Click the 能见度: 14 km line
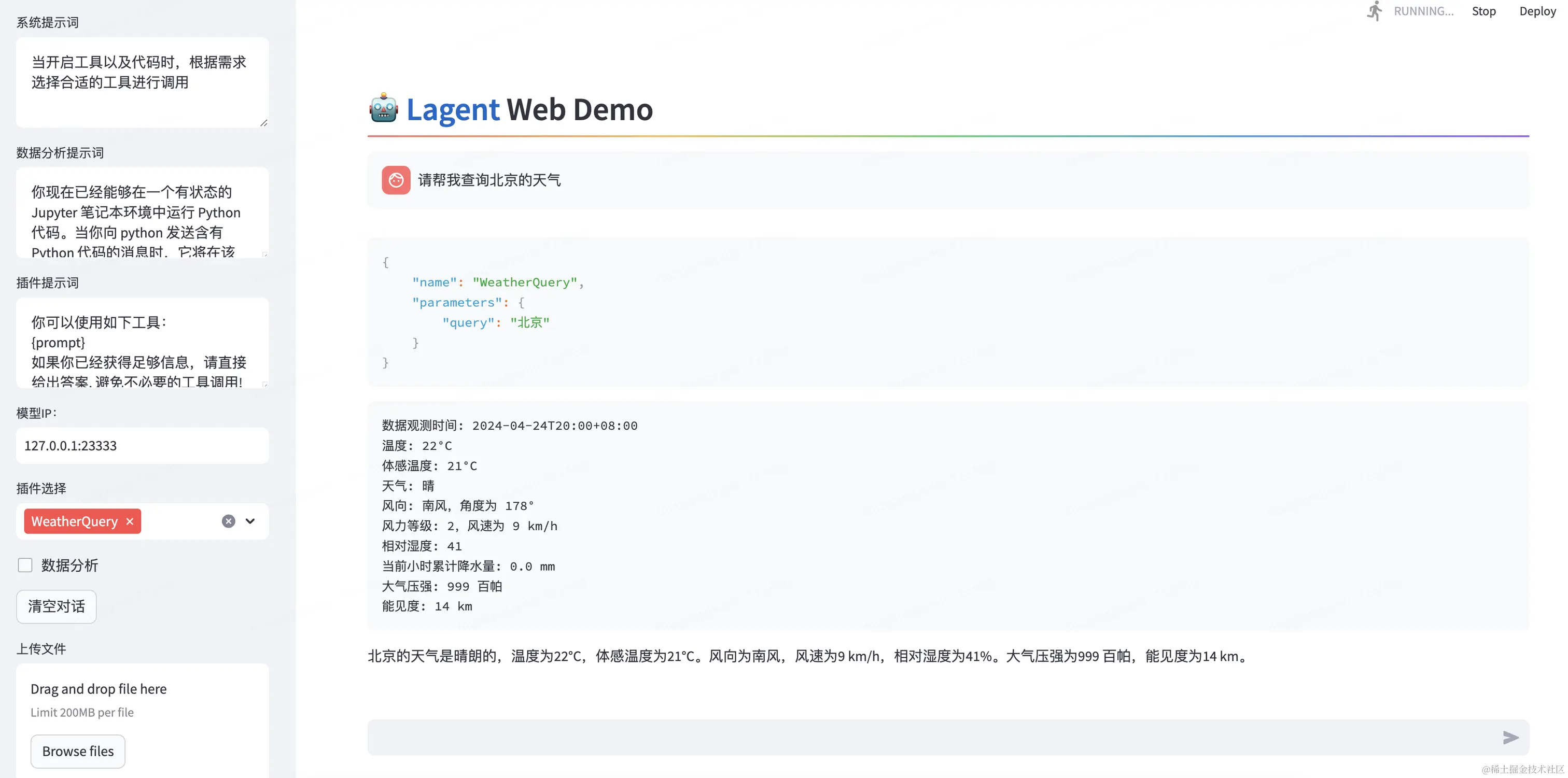The image size is (1568, 778). (x=427, y=606)
